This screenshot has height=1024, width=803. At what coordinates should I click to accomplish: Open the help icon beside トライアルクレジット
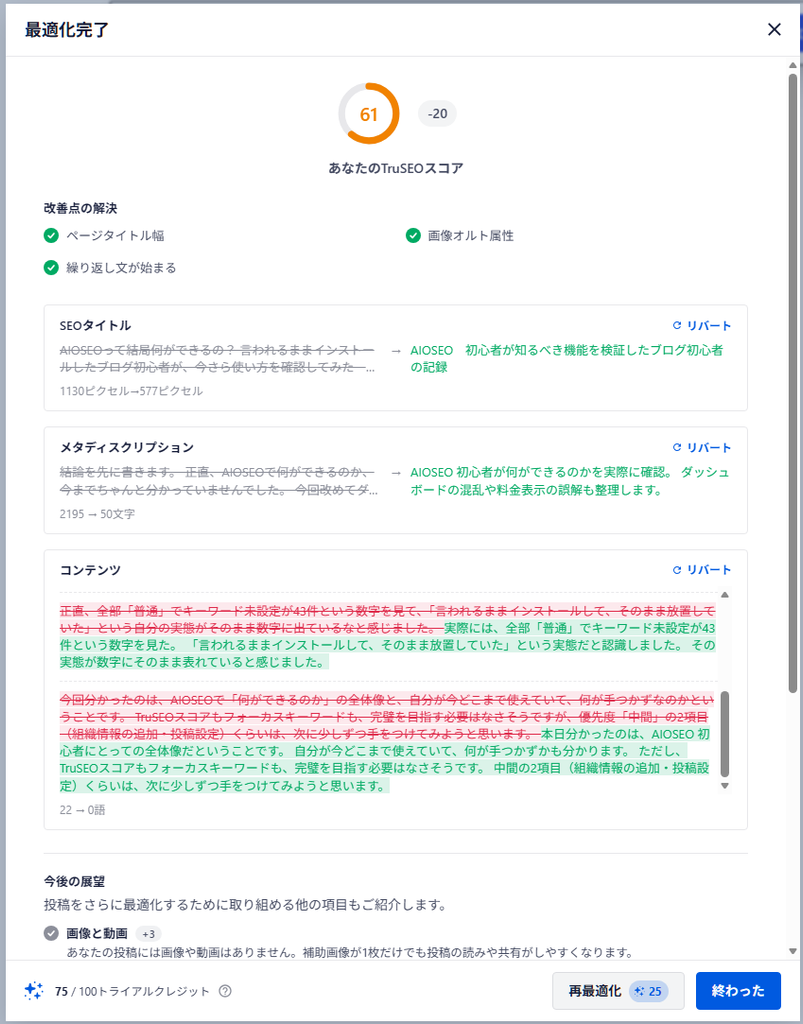[225, 991]
